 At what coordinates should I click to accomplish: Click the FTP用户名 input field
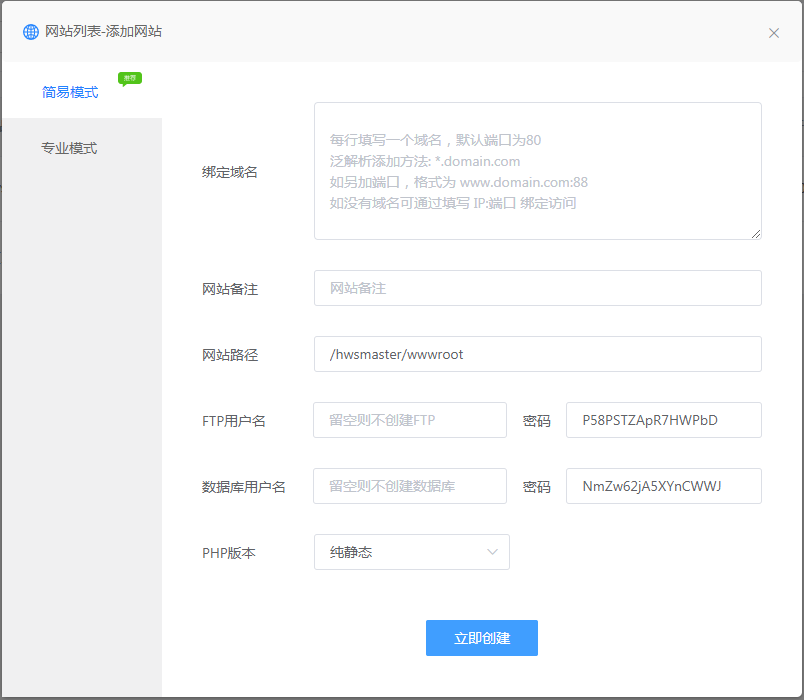click(x=410, y=420)
